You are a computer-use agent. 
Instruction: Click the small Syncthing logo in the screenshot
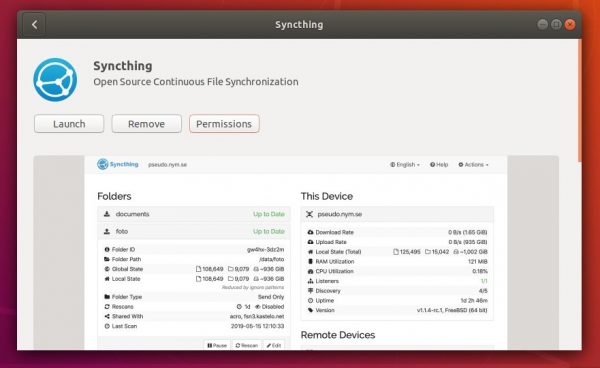tap(102, 164)
